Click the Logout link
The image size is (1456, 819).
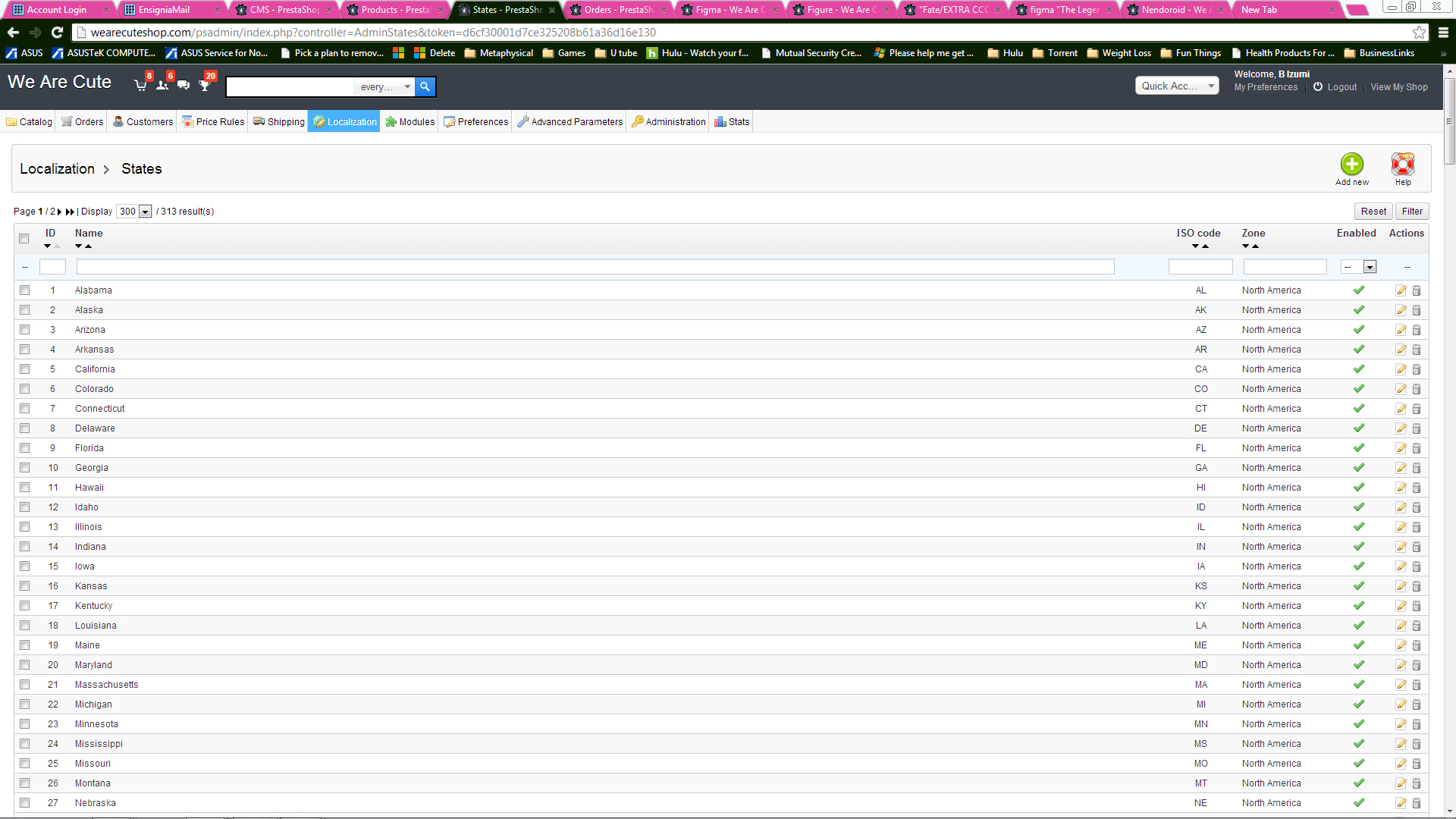point(1341,87)
